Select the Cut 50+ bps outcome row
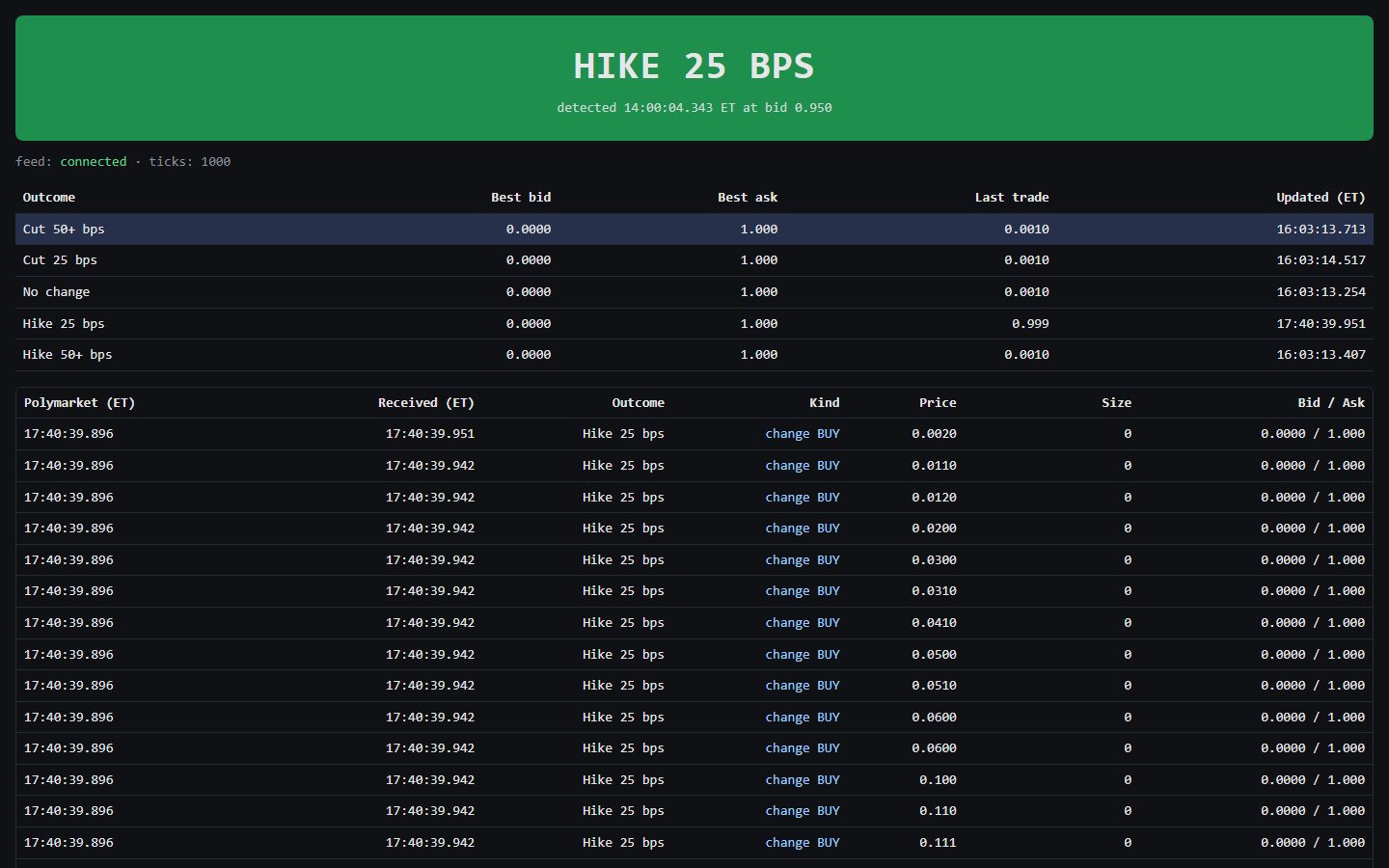This screenshot has height=868, width=1389. pyautogui.click(x=694, y=229)
